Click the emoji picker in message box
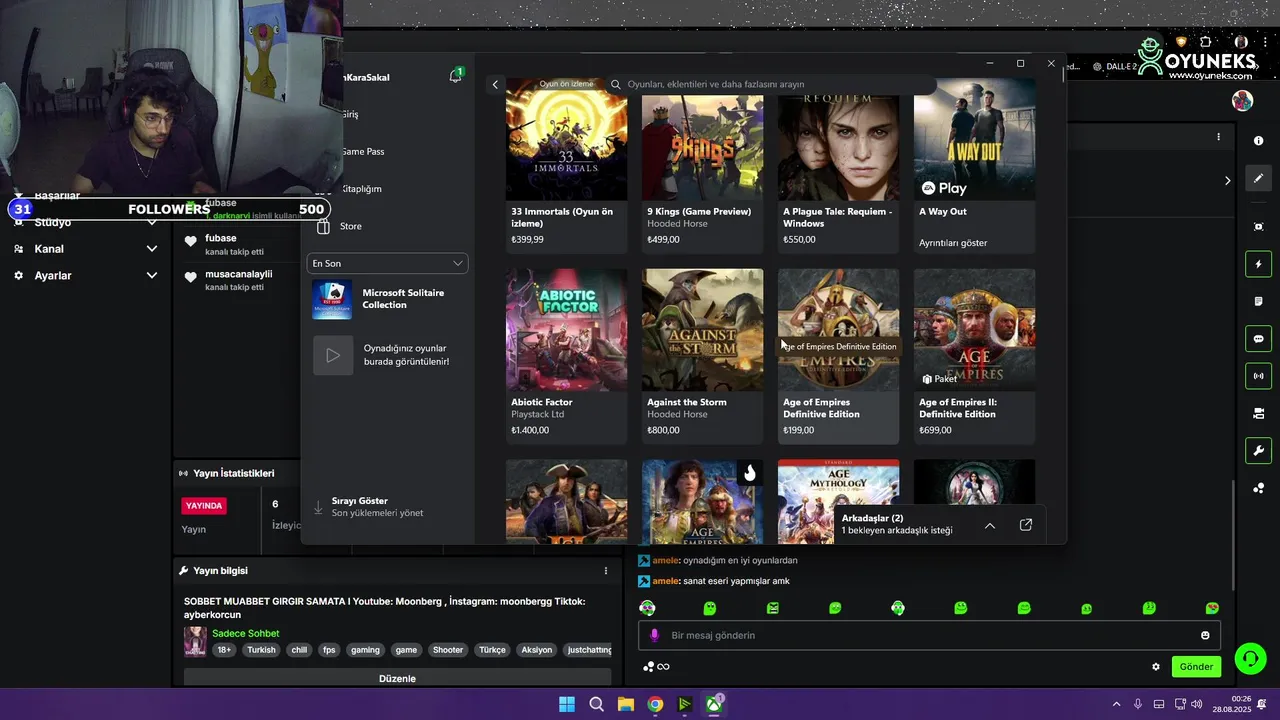 click(x=1205, y=635)
